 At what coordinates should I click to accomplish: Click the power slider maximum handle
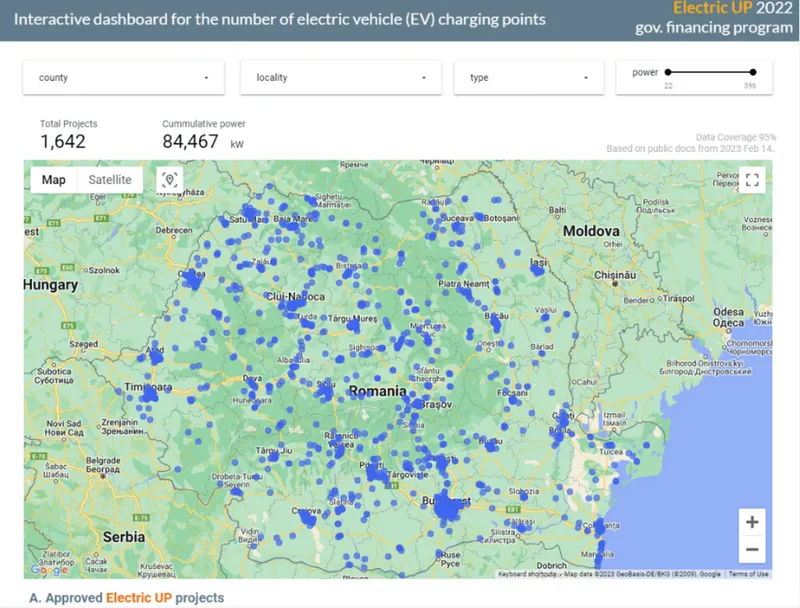[x=753, y=72]
